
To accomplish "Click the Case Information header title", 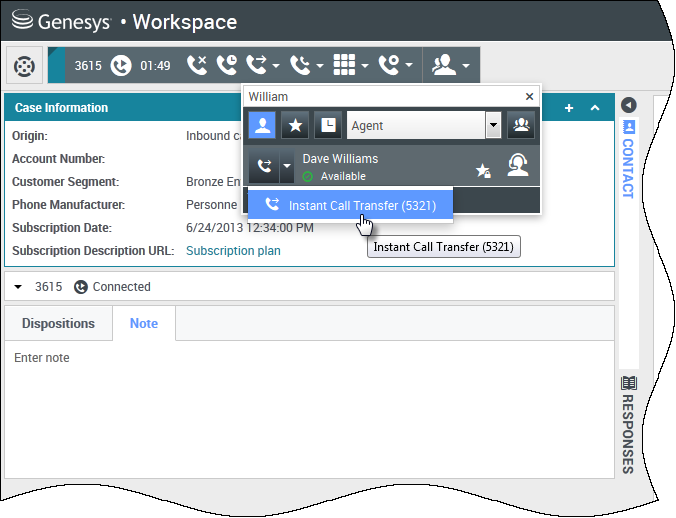I will click(61, 108).
